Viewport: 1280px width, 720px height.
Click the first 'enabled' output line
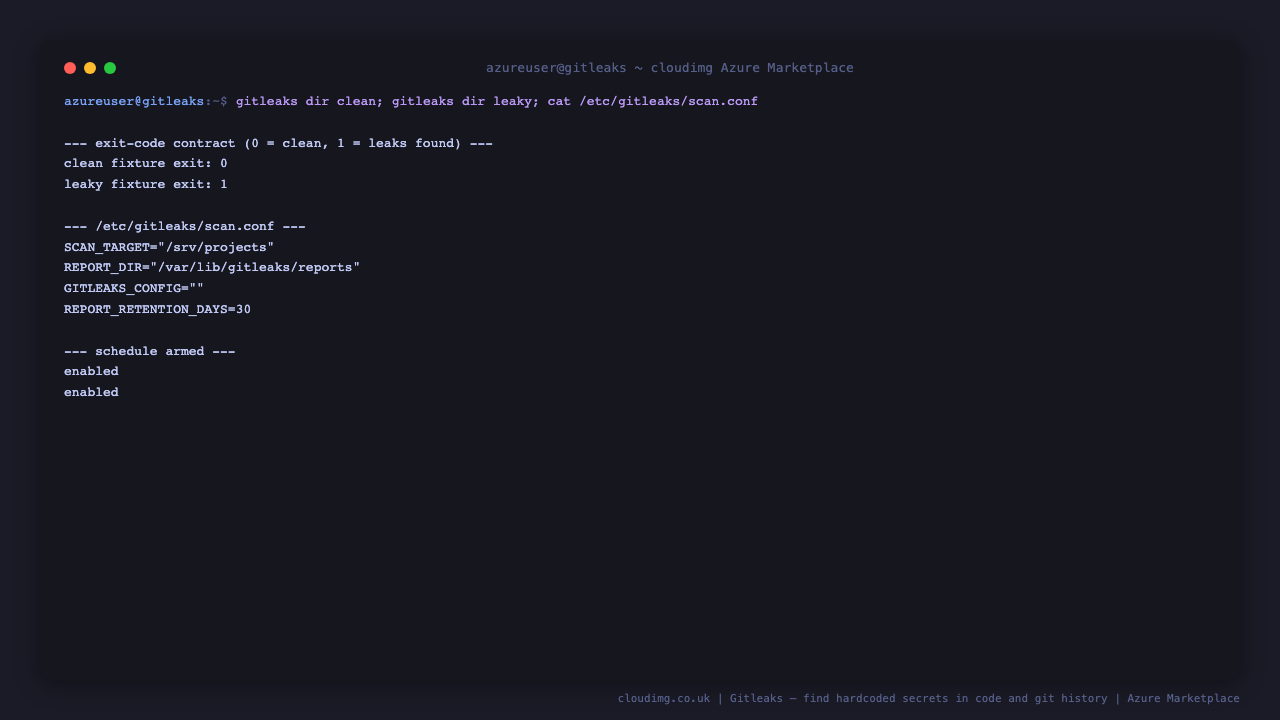coord(91,372)
